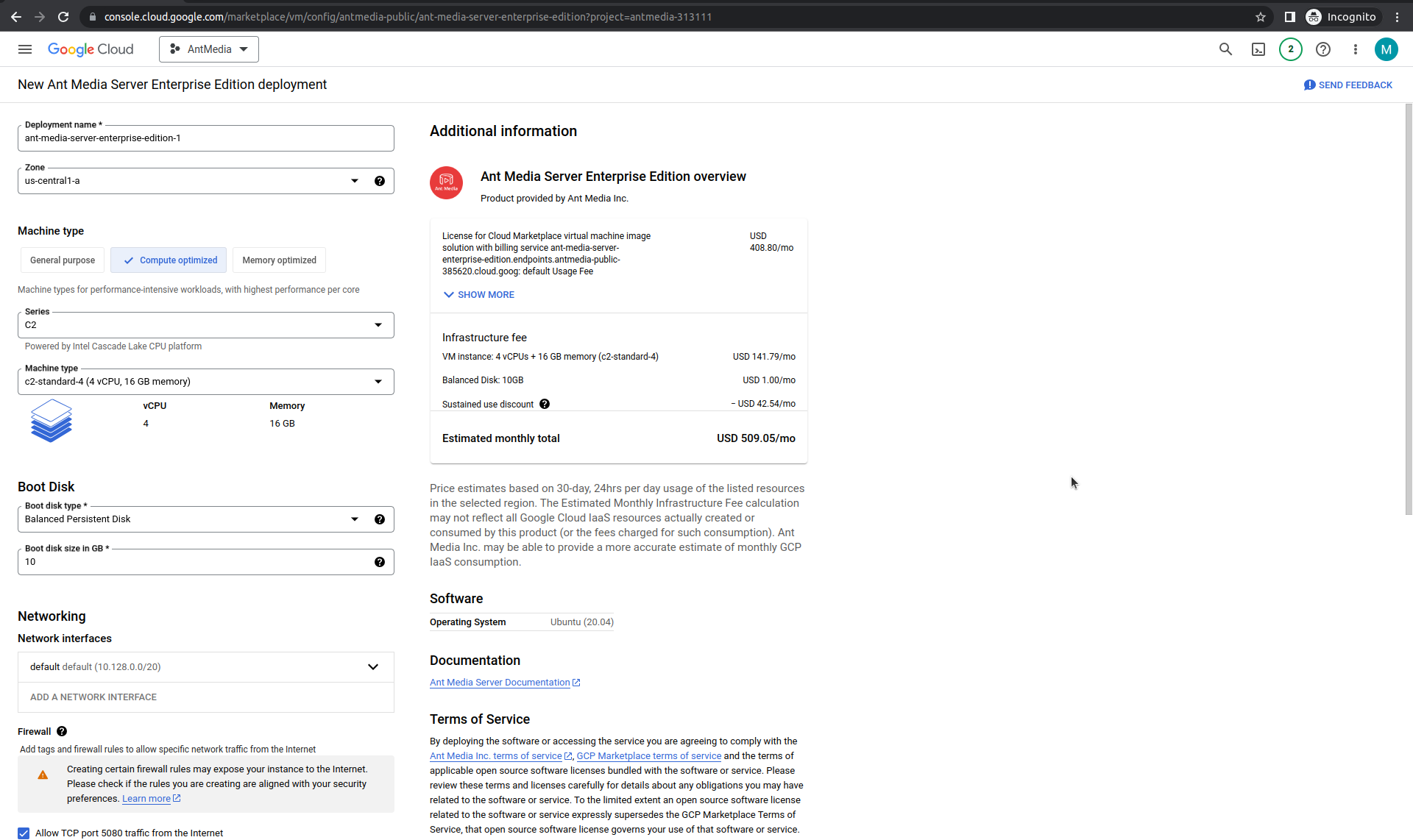Click the Zone help icon
This screenshot has height=840, width=1413.
[x=380, y=181]
